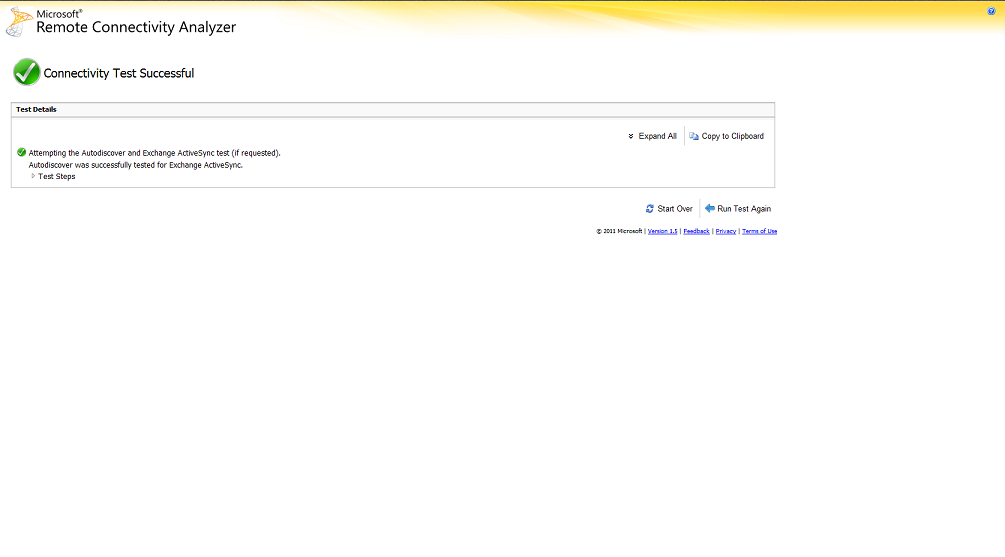Click the Expand All double-chevron icon
Screen dimensions: 1005x557
pyautogui.click(x=631, y=136)
